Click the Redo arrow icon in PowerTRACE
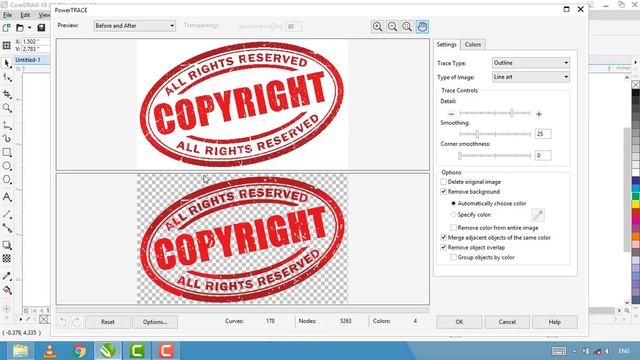Screen dimensions: 640x360 pos(77,322)
